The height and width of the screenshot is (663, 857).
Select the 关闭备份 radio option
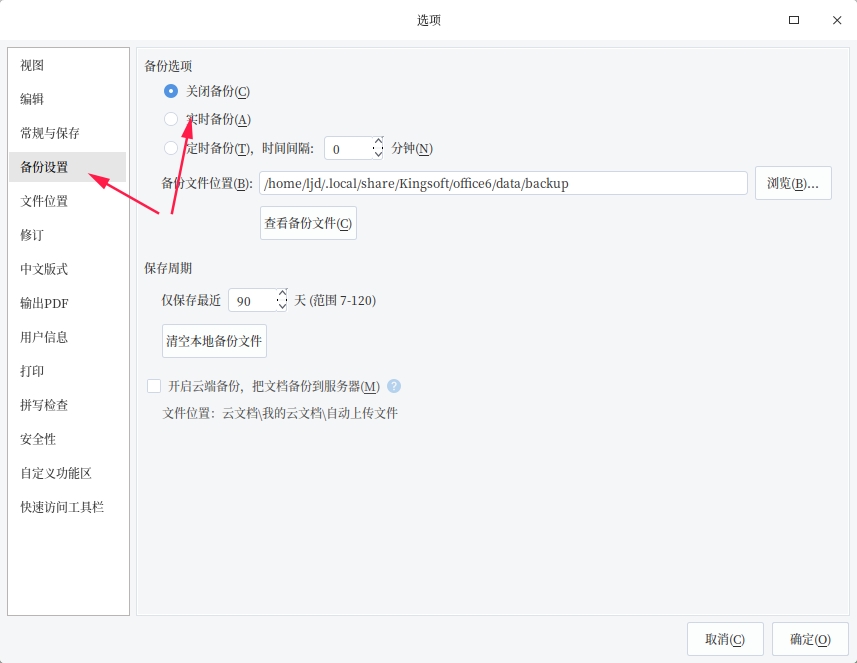pos(171,91)
